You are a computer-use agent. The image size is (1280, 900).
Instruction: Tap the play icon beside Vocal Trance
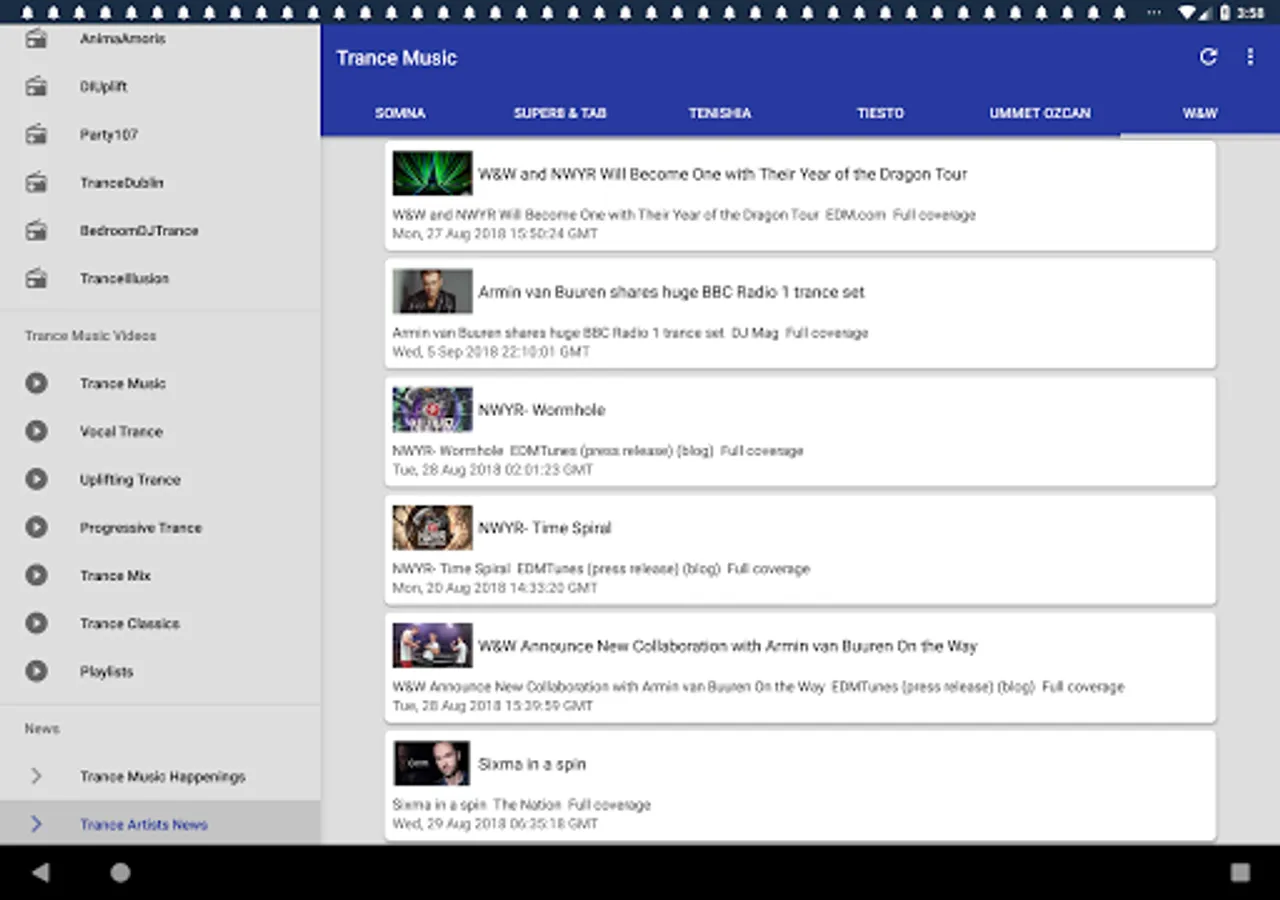point(36,431)
